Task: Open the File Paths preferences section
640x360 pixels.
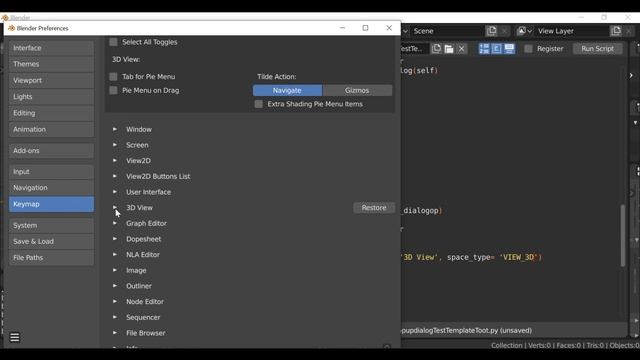Action: click(51, 258)
